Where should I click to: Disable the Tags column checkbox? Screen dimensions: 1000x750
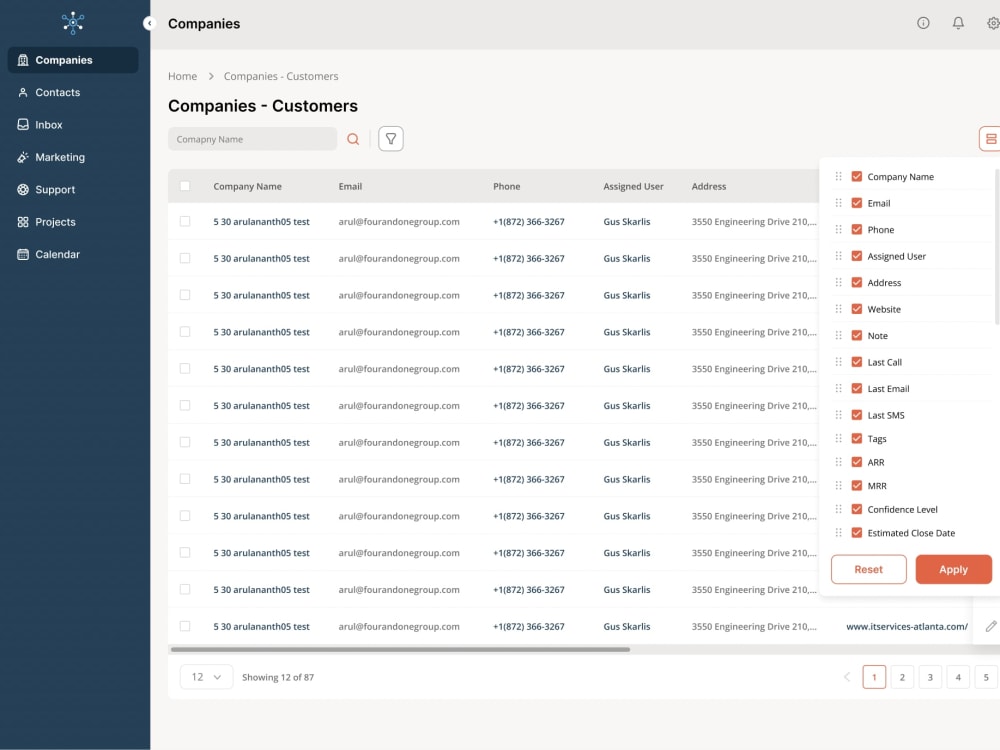tap(857, 438)
